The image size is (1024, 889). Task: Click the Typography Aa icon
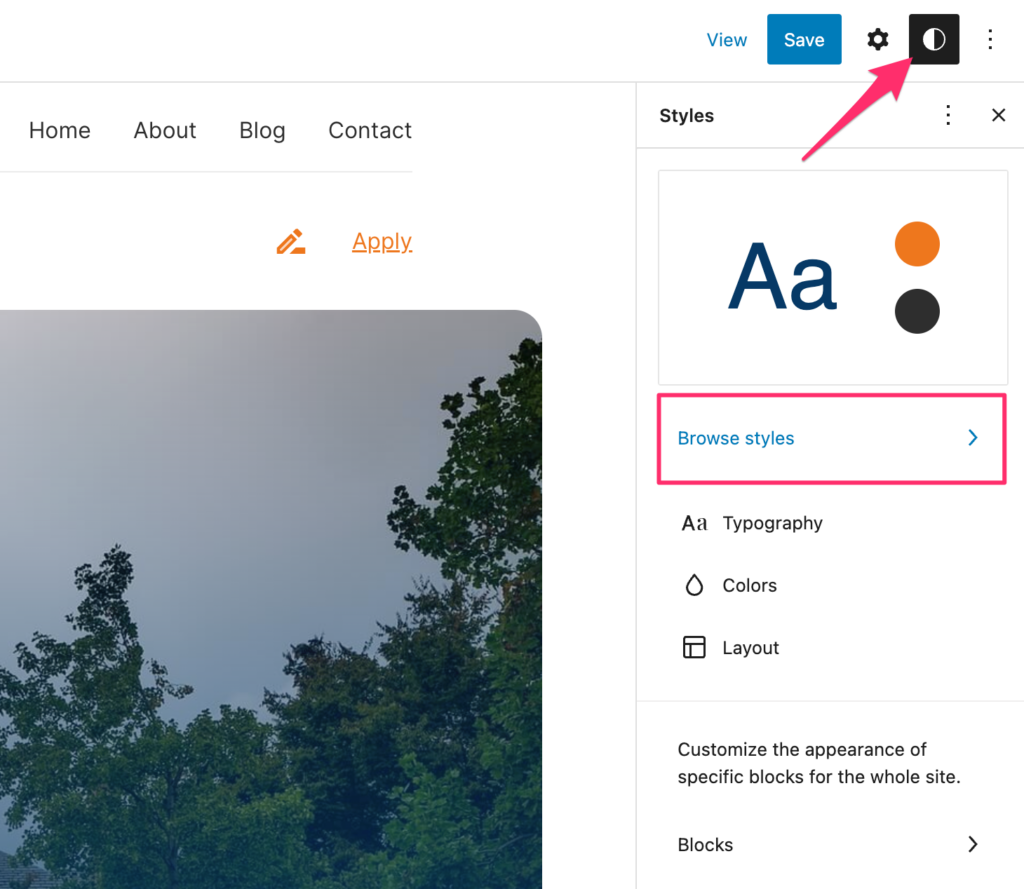pyautogui.click(x=694, y=523)
